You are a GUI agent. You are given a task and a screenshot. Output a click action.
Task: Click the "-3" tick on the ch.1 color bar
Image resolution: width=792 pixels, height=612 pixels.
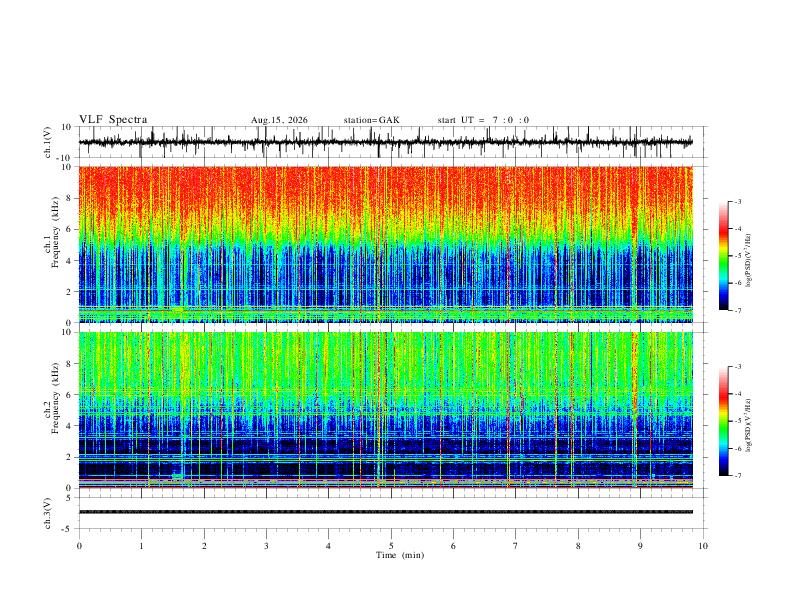(x=737, y=201)
